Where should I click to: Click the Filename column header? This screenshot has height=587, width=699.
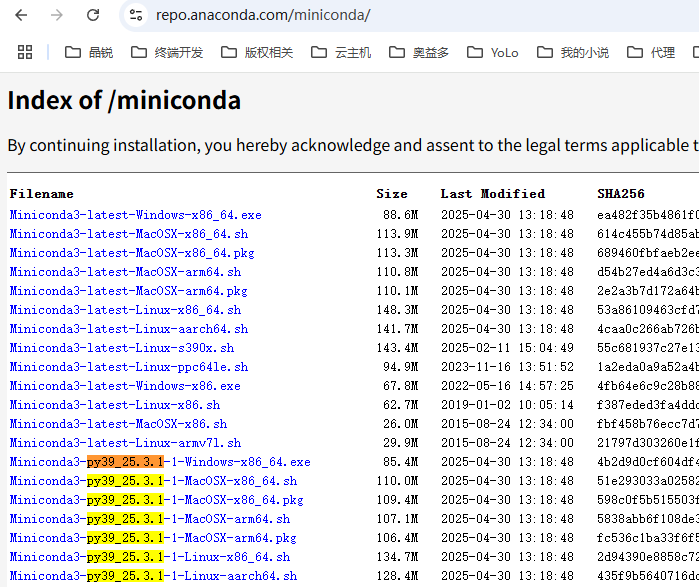coord(41,194)
